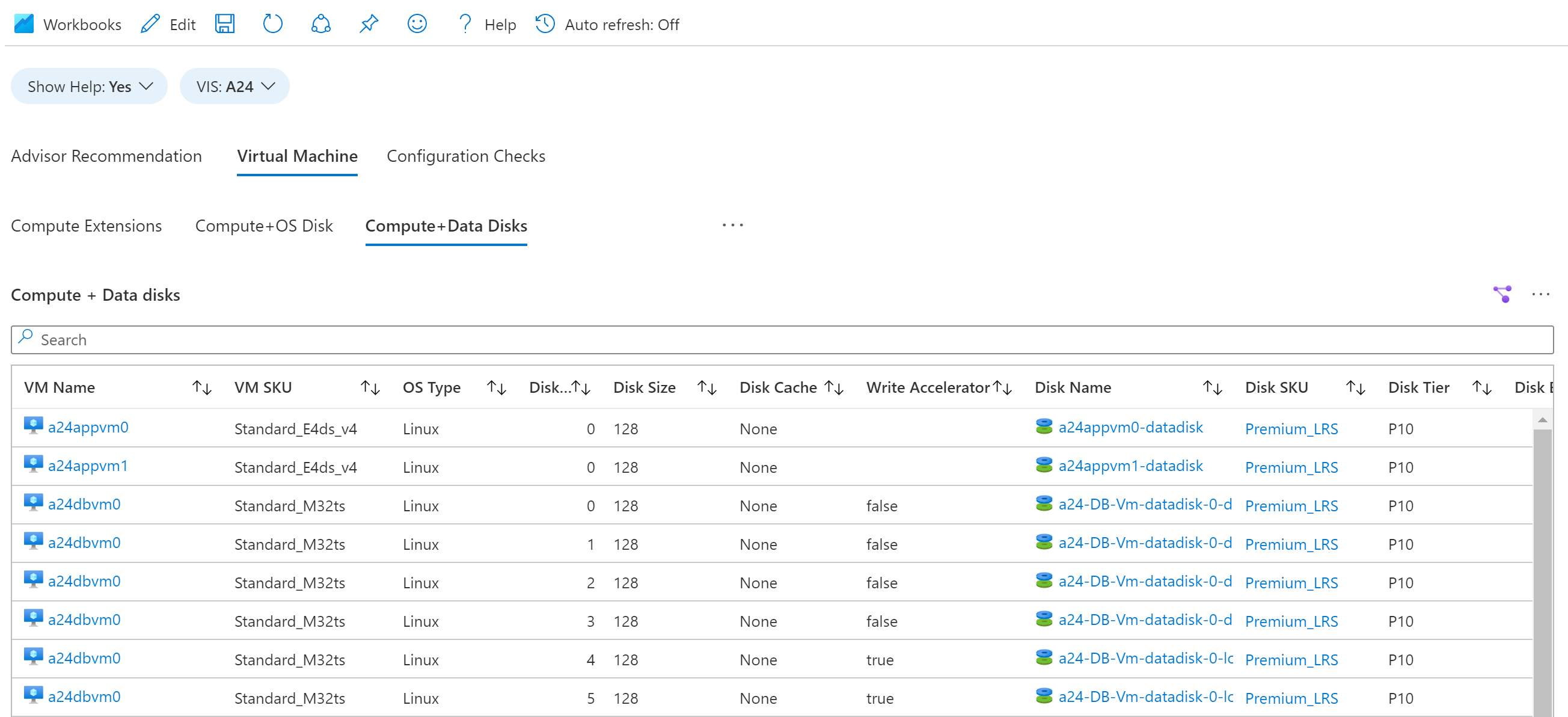This screenshot has width=1568, height=717.
Task: Click the smiley Feedback icon
Action: click(417, 25)
